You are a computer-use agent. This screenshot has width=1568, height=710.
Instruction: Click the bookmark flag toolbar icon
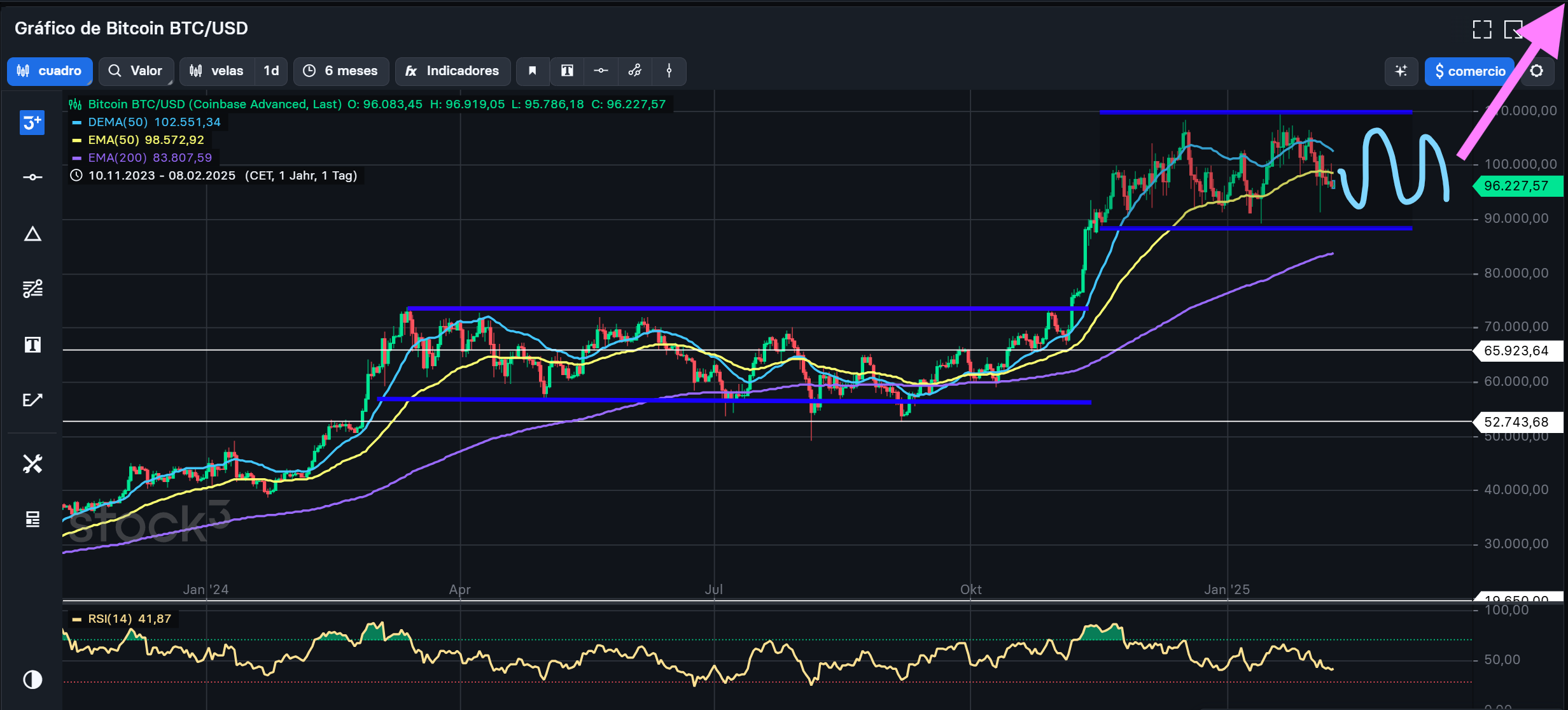tap(533, 71)
